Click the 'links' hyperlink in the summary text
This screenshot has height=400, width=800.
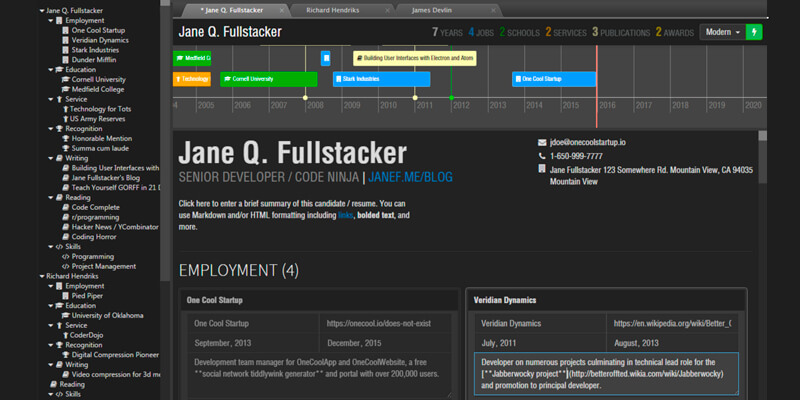tap(345, 215)
